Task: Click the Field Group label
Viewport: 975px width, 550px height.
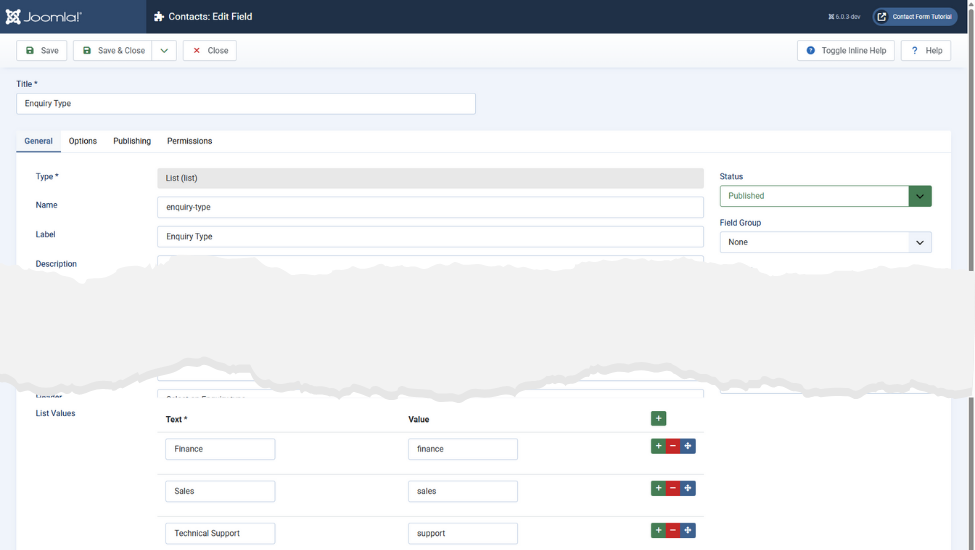Action: coord(740,222)
